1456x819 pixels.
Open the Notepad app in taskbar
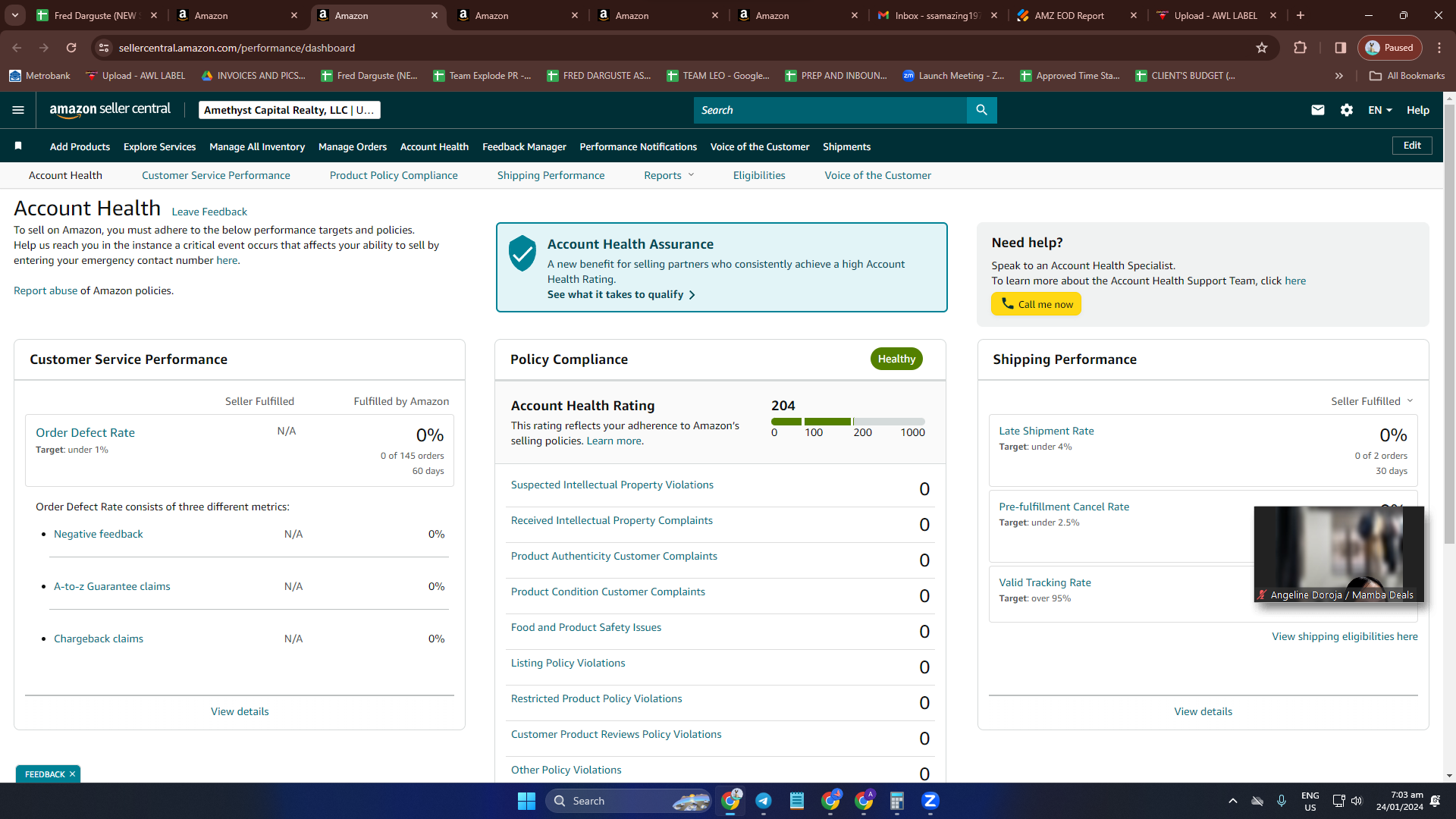(797, 801)
